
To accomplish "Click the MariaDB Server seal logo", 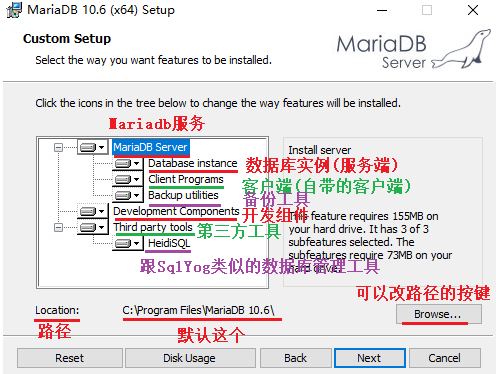I will (x=413, y=49).
